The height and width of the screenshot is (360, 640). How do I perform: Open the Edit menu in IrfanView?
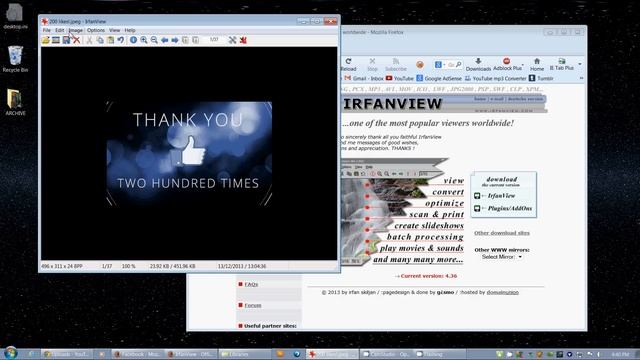[x=60, y=30]
